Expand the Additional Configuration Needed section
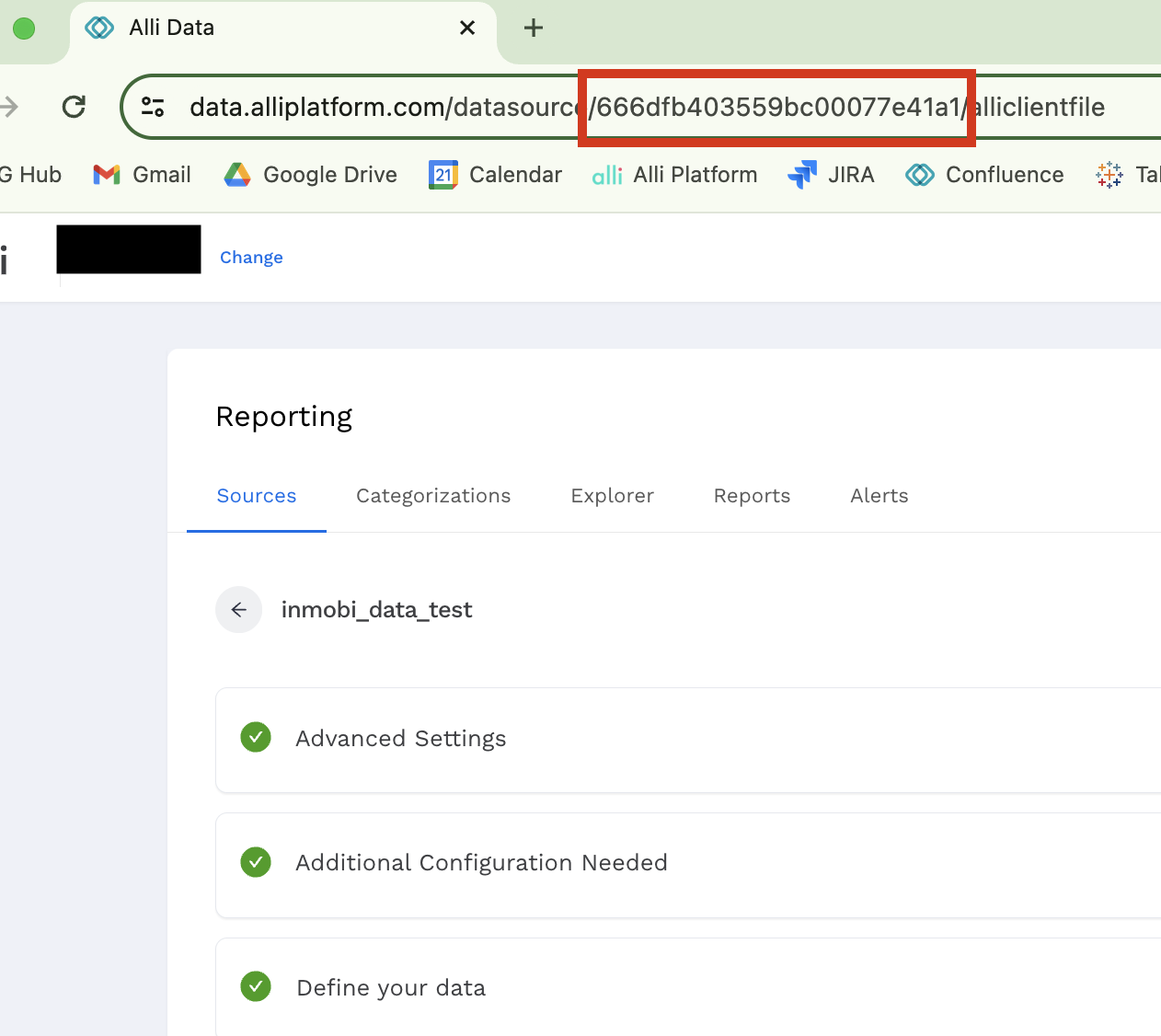The height and width of the screenshot is (1036, 1161). (x=481, y=863)
